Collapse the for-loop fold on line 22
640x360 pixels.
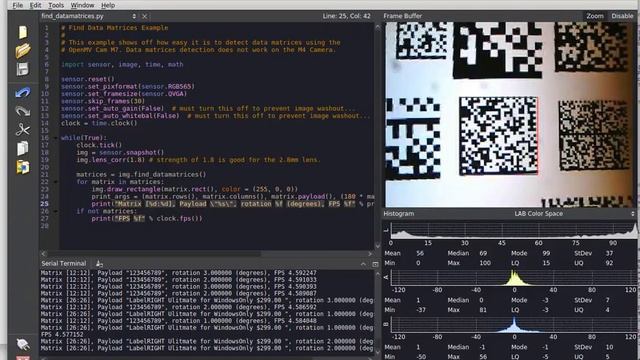(x=56, y=182)
